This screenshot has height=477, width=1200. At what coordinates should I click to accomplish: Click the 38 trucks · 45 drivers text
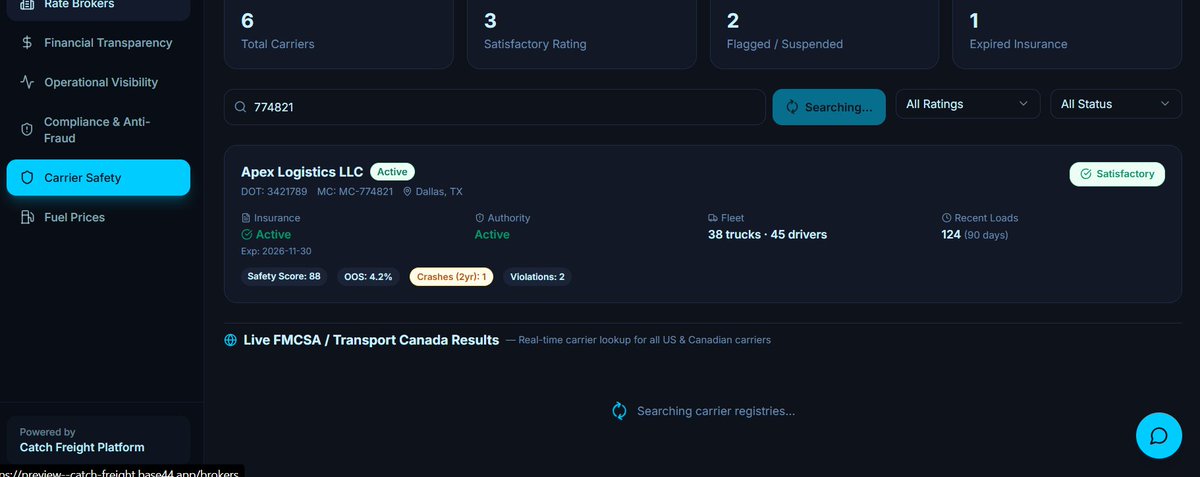767,235
